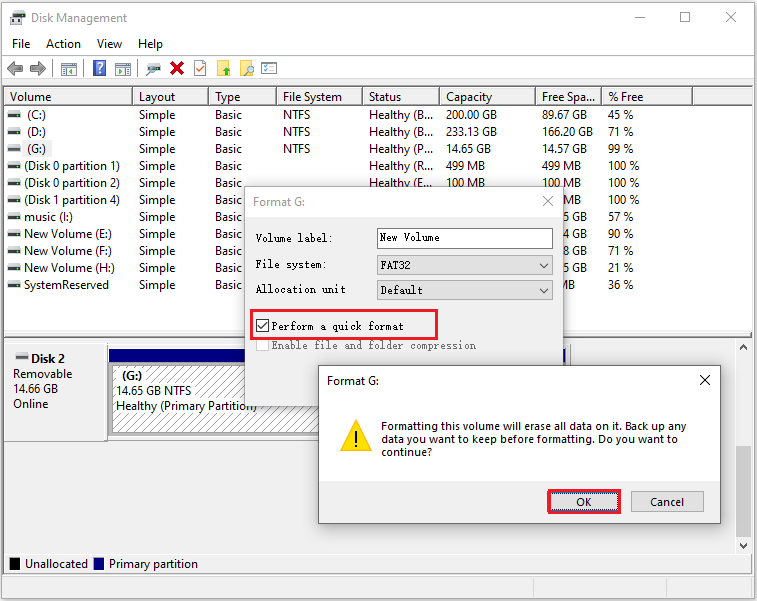
Task: Click the red X Delete toolbar icon
Action: [x=177, y=69]
